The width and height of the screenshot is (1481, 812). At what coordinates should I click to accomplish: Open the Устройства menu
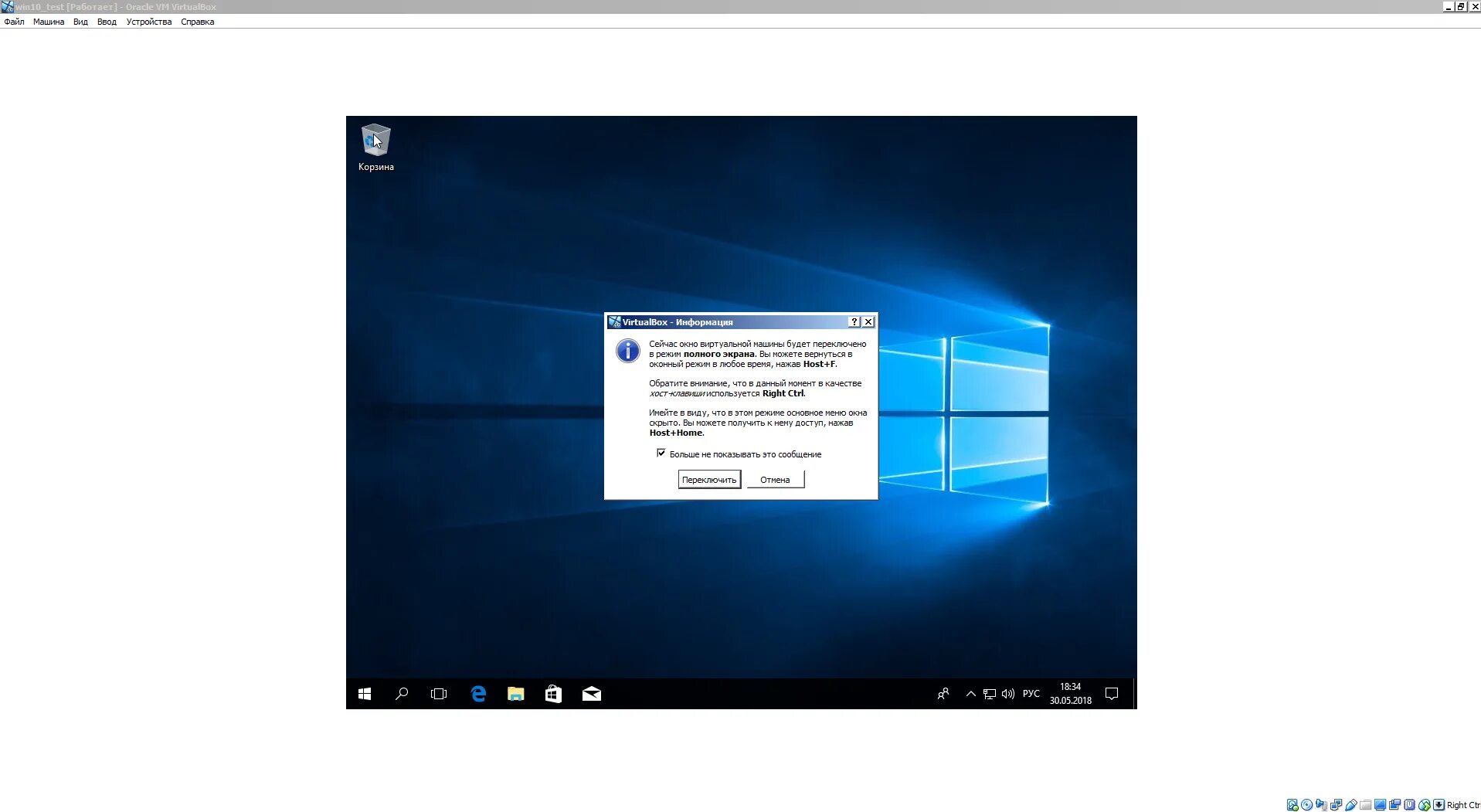[x=149, y=22]
